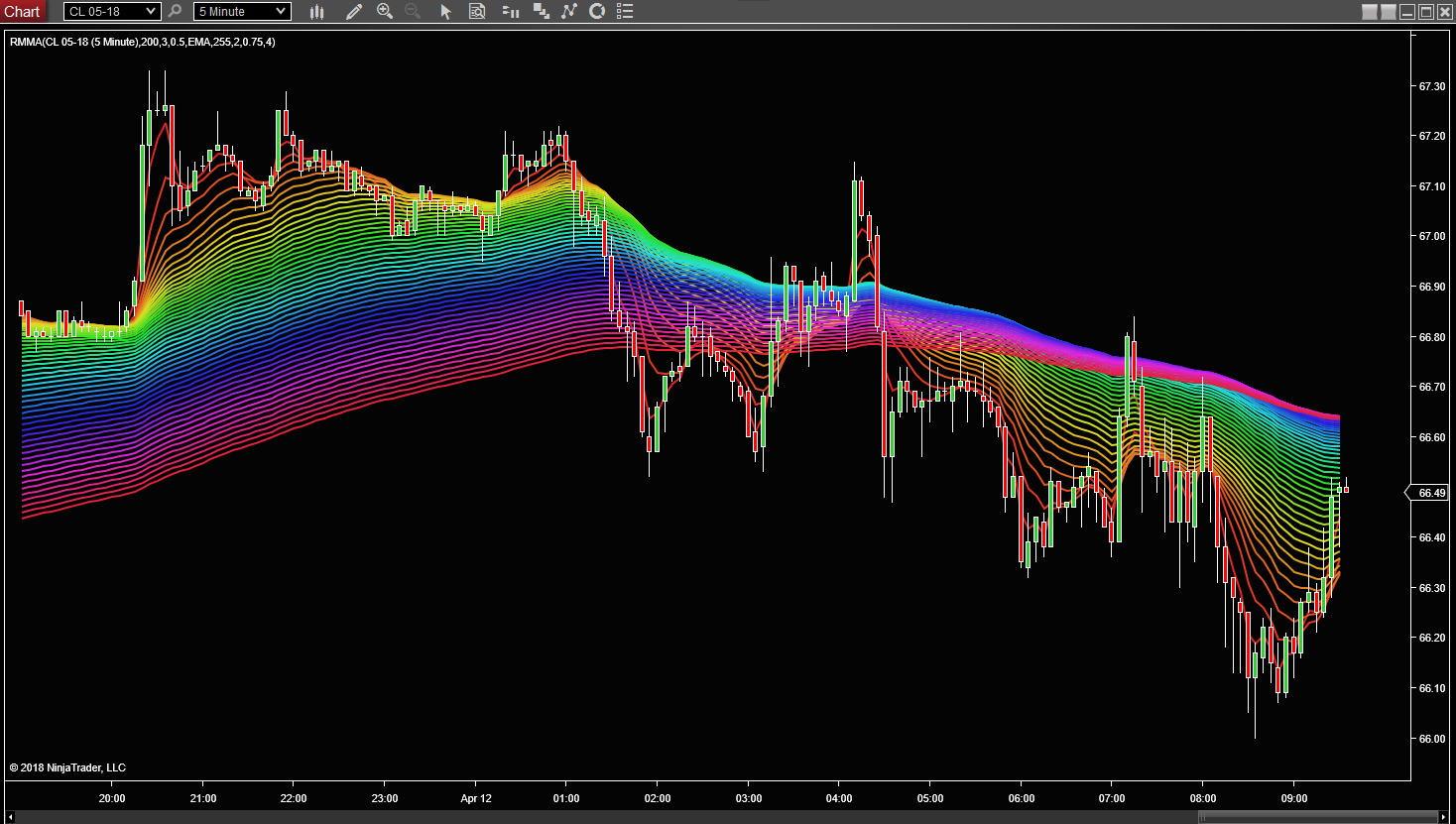Open the chart trader squares icon

542,12
